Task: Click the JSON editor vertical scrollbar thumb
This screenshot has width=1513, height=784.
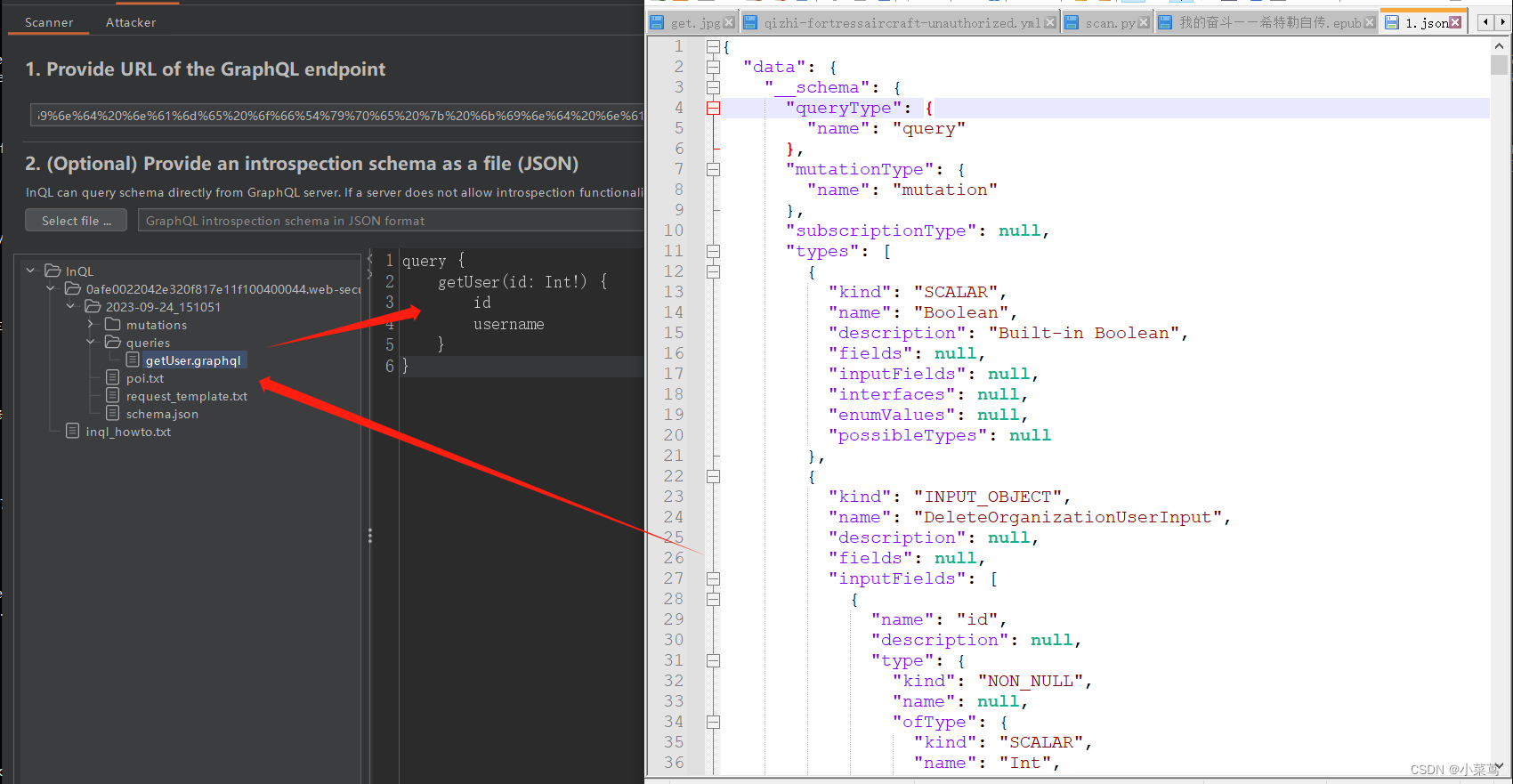Action: 1500,65
